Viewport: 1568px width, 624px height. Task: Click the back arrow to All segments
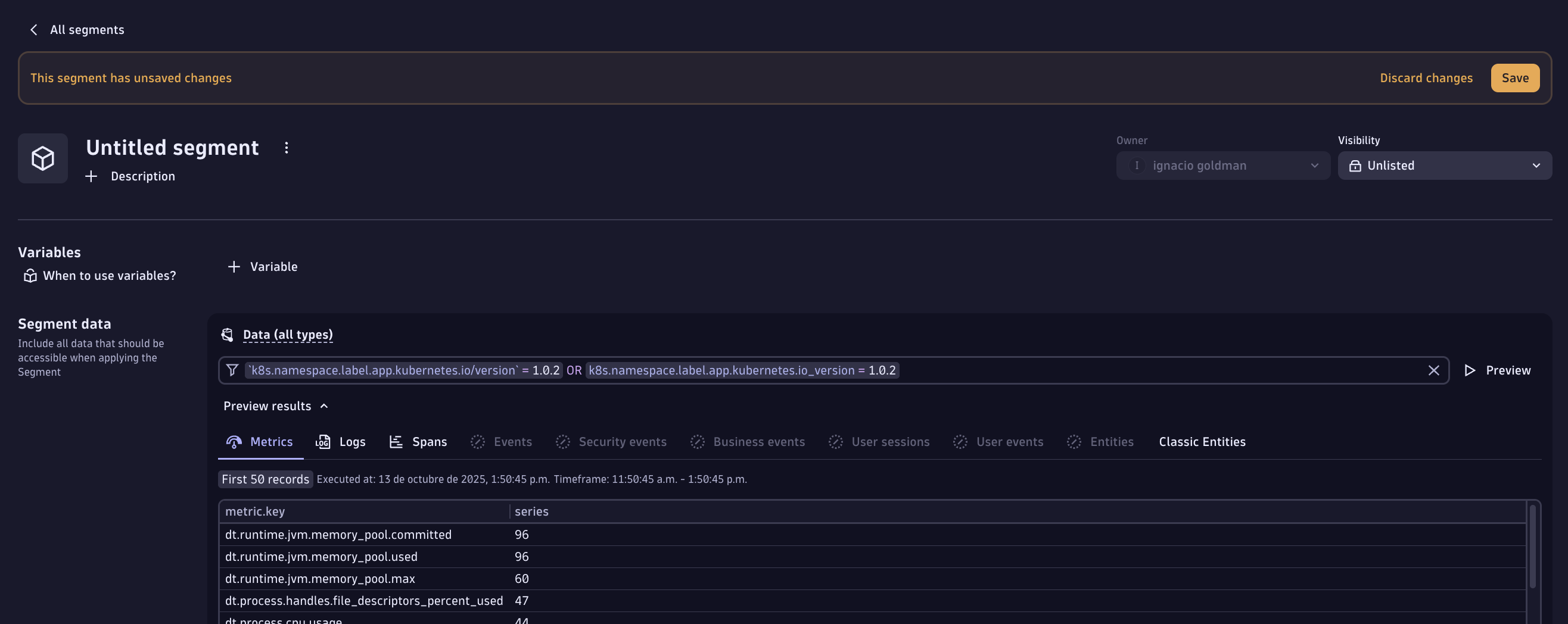(x=34, y=30)
